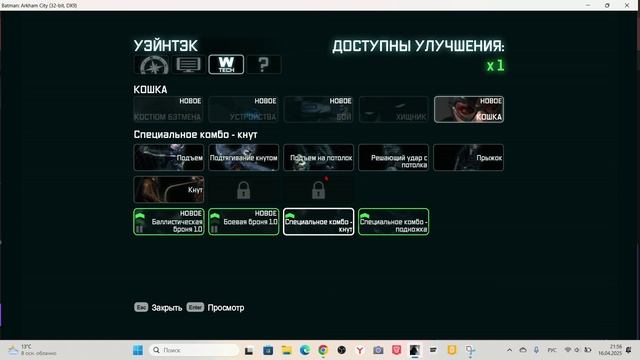Screen dimensions: 640x360
Task: Choose the Подъем на потолок upgrade
Action: [x=318, y=158]
